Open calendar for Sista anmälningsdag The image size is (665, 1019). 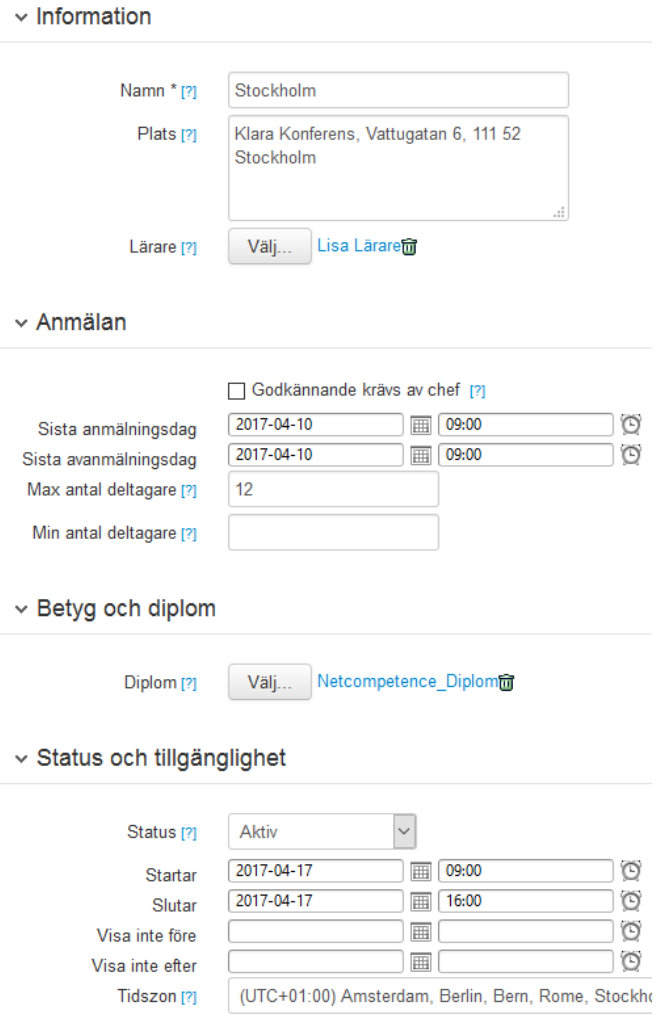(x=421, y=425)
